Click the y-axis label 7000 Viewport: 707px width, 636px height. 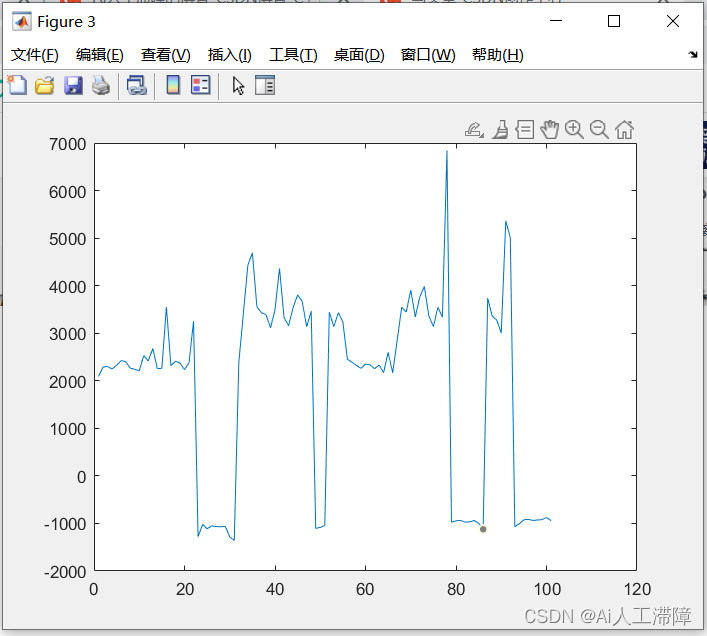tap(68, 144)
